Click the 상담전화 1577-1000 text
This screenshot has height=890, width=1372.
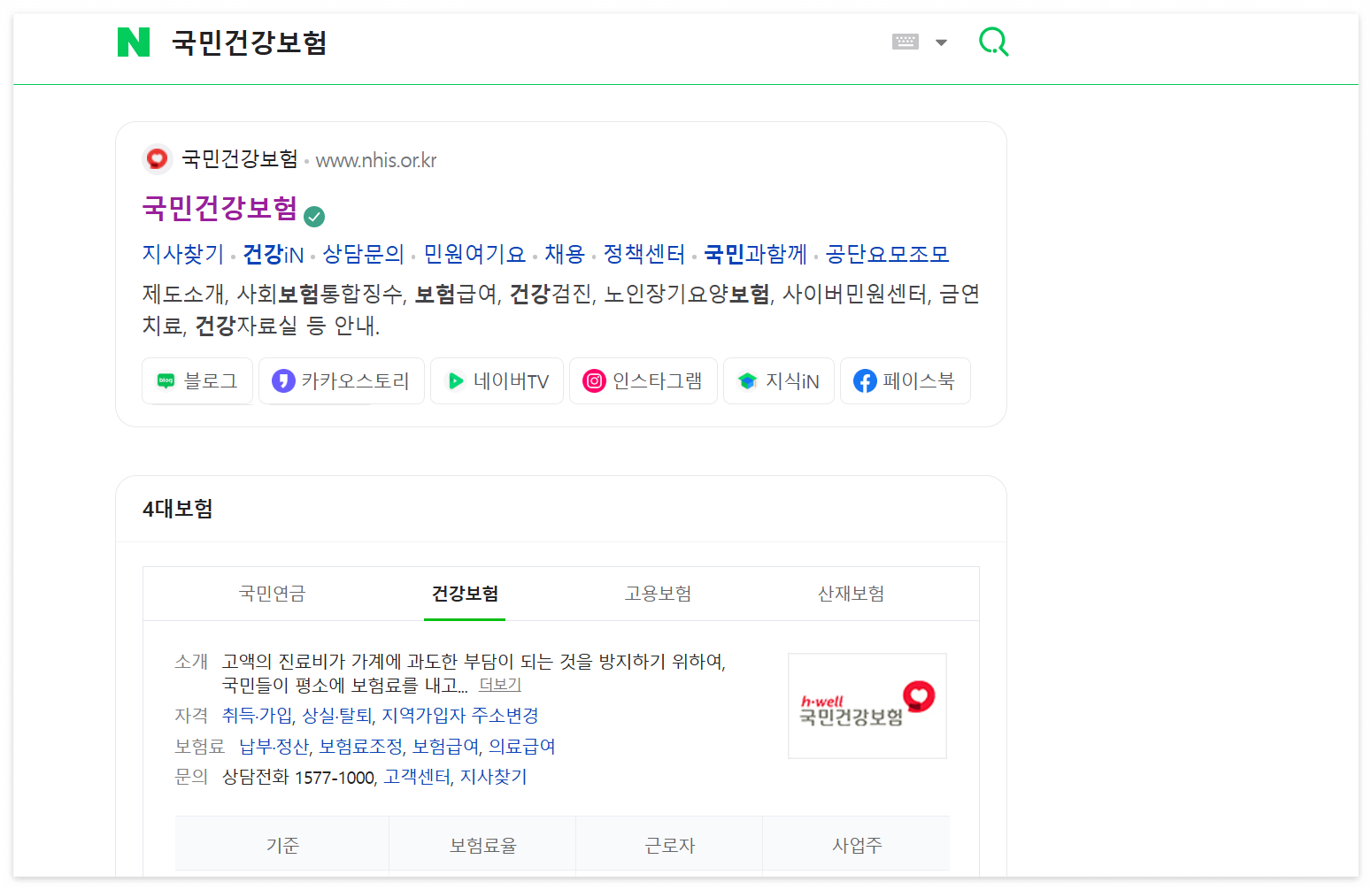298,777
